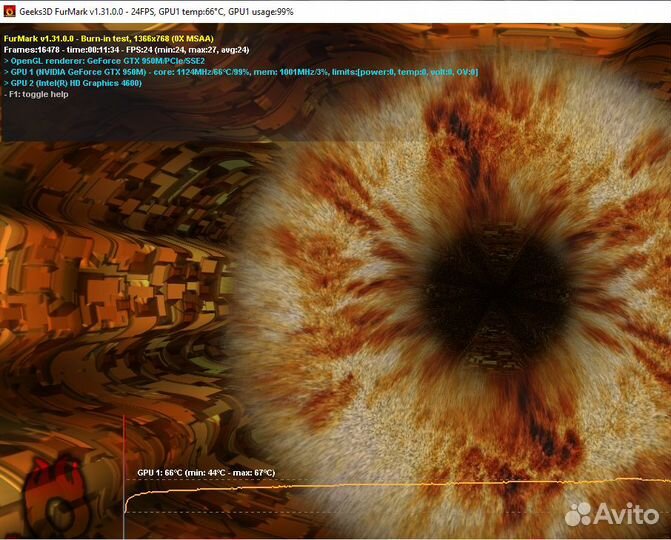Click the GPU 1 NVIDIA GeForce GTX 950M line
Screen dimensions: 671x540
[x=240, y=72]
